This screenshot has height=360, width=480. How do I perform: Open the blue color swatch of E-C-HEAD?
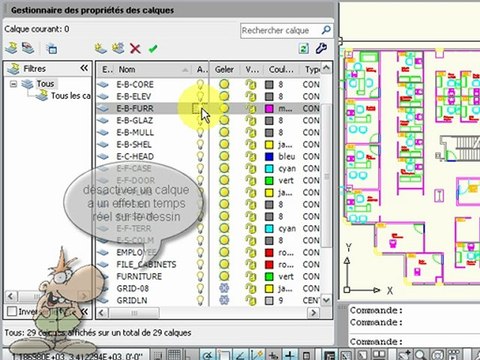click(x=269, y=157)
